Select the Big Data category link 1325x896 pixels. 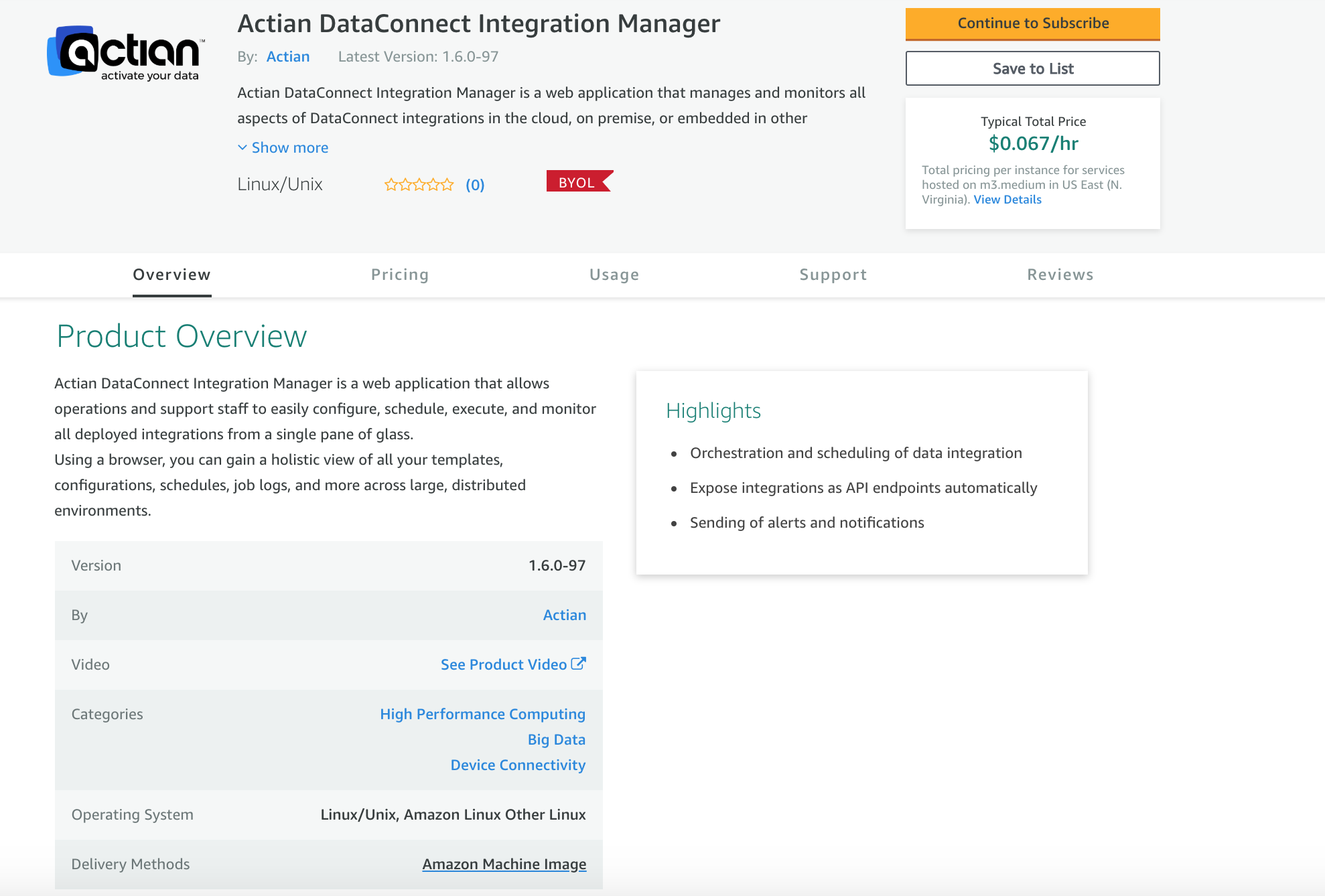point(556,739)
